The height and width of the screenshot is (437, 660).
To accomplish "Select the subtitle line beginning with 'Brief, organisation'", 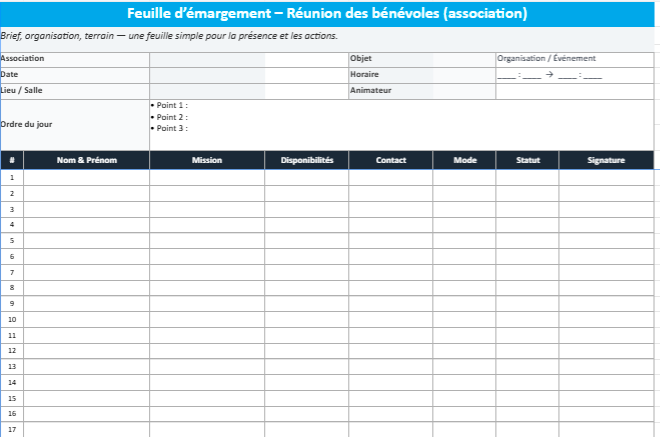I will pos(170,36).
